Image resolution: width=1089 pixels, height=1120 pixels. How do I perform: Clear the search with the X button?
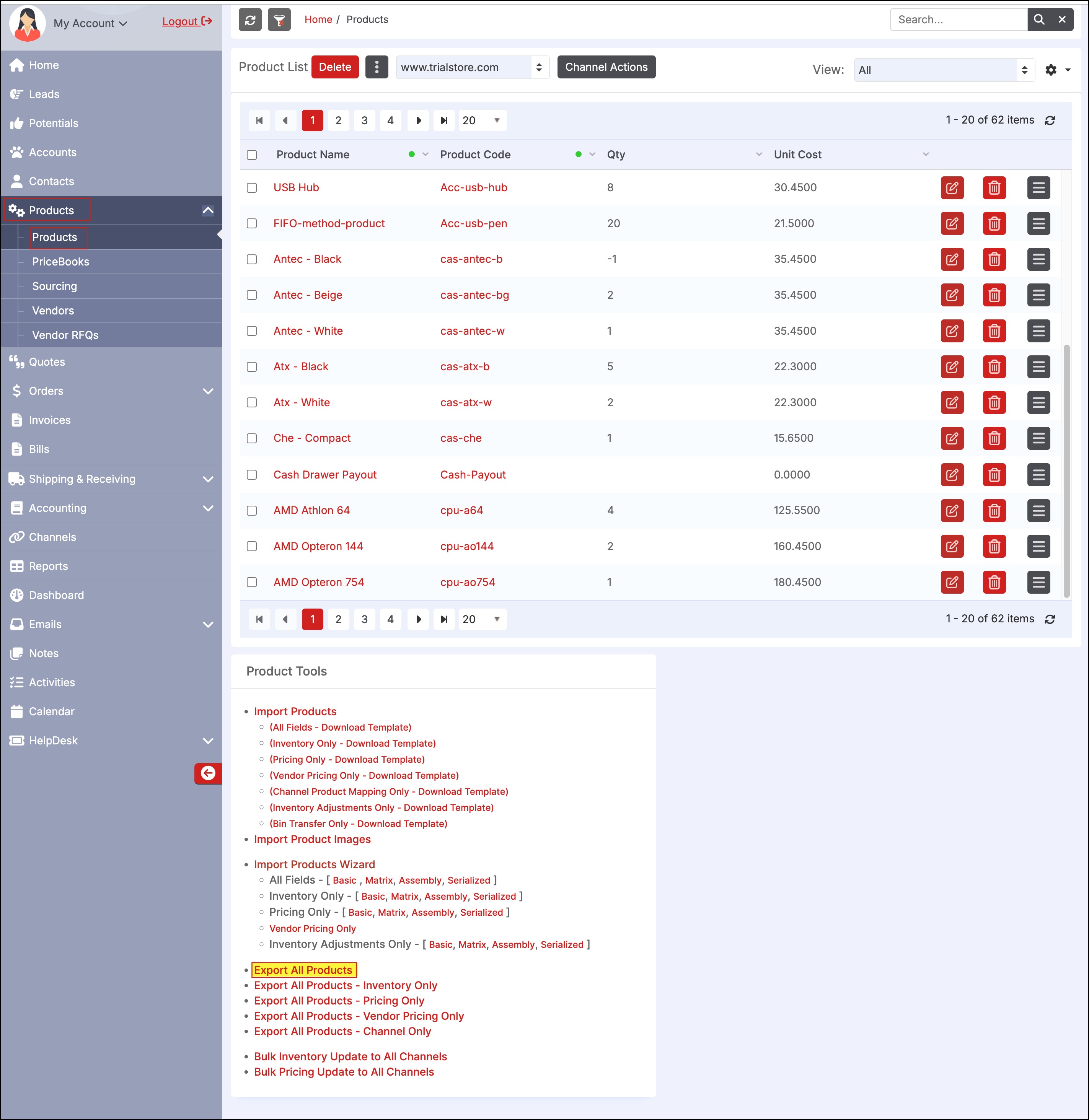point(1062,20)
